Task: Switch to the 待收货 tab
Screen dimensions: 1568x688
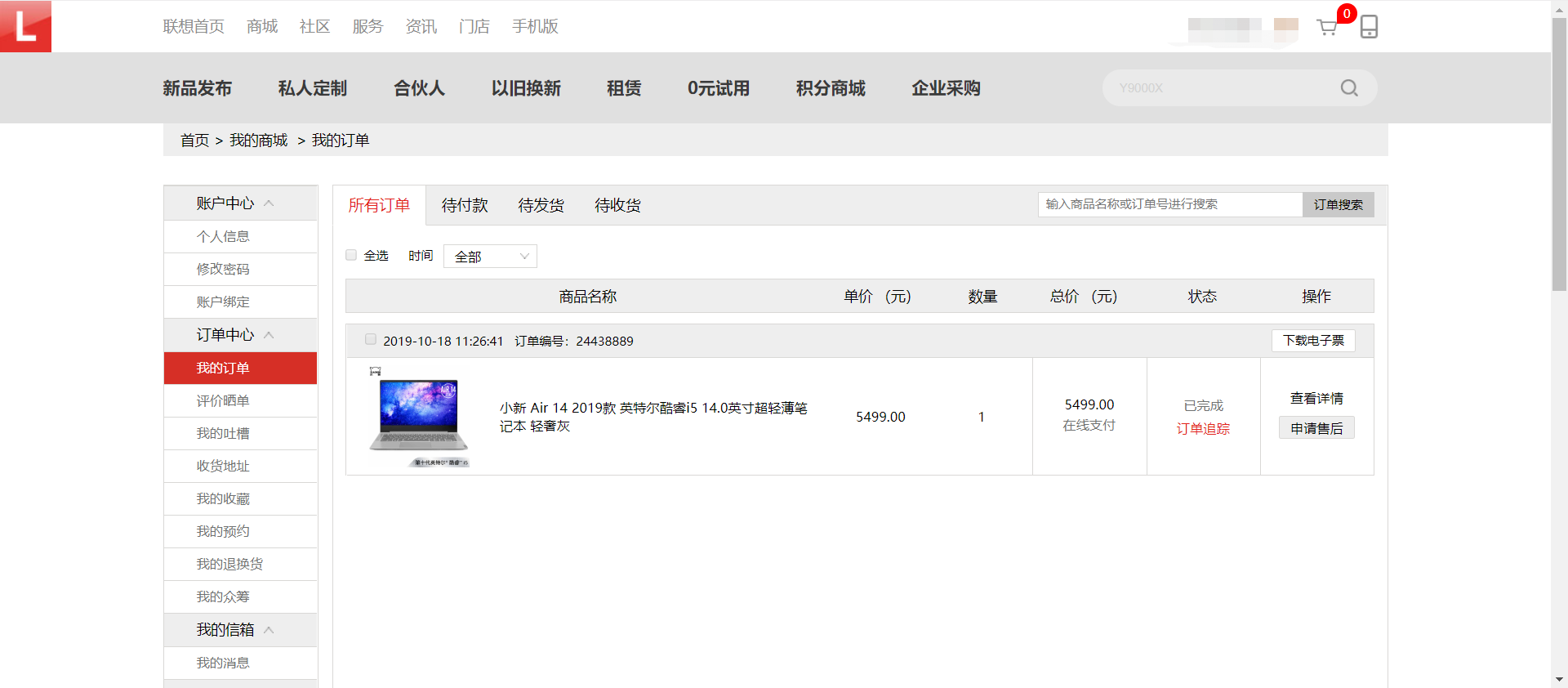Action: point(617,205)
